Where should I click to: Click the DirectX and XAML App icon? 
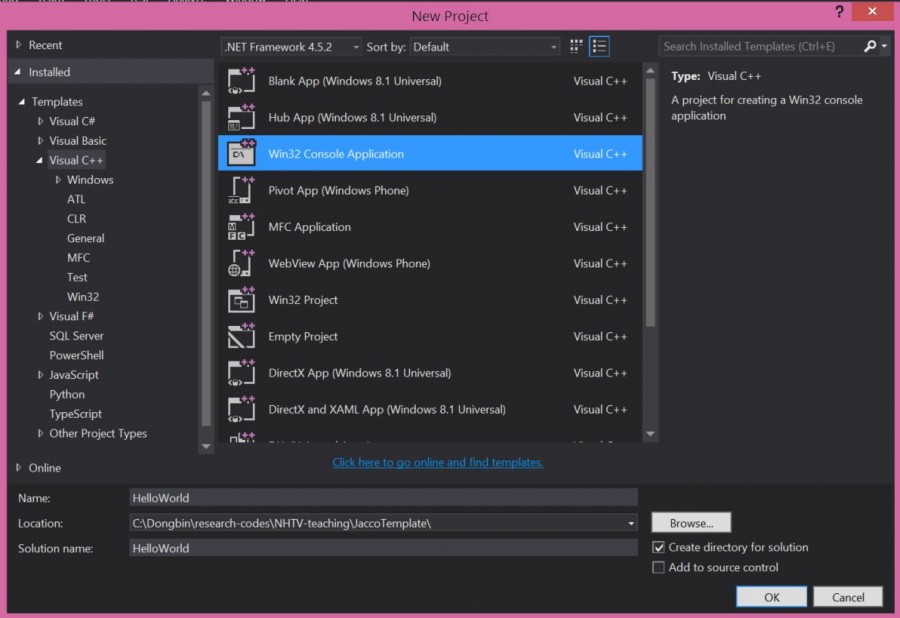pyautogui.click(x=241, y=409)
